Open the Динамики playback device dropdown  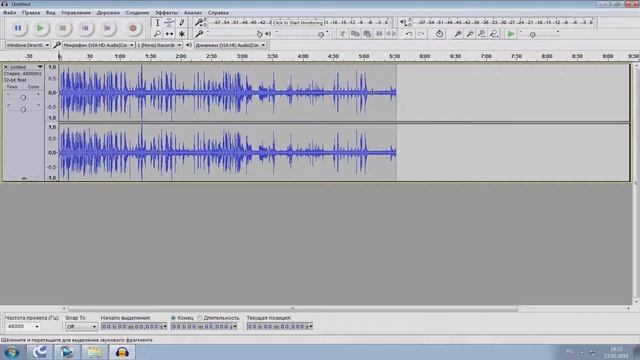pos(231,45)
